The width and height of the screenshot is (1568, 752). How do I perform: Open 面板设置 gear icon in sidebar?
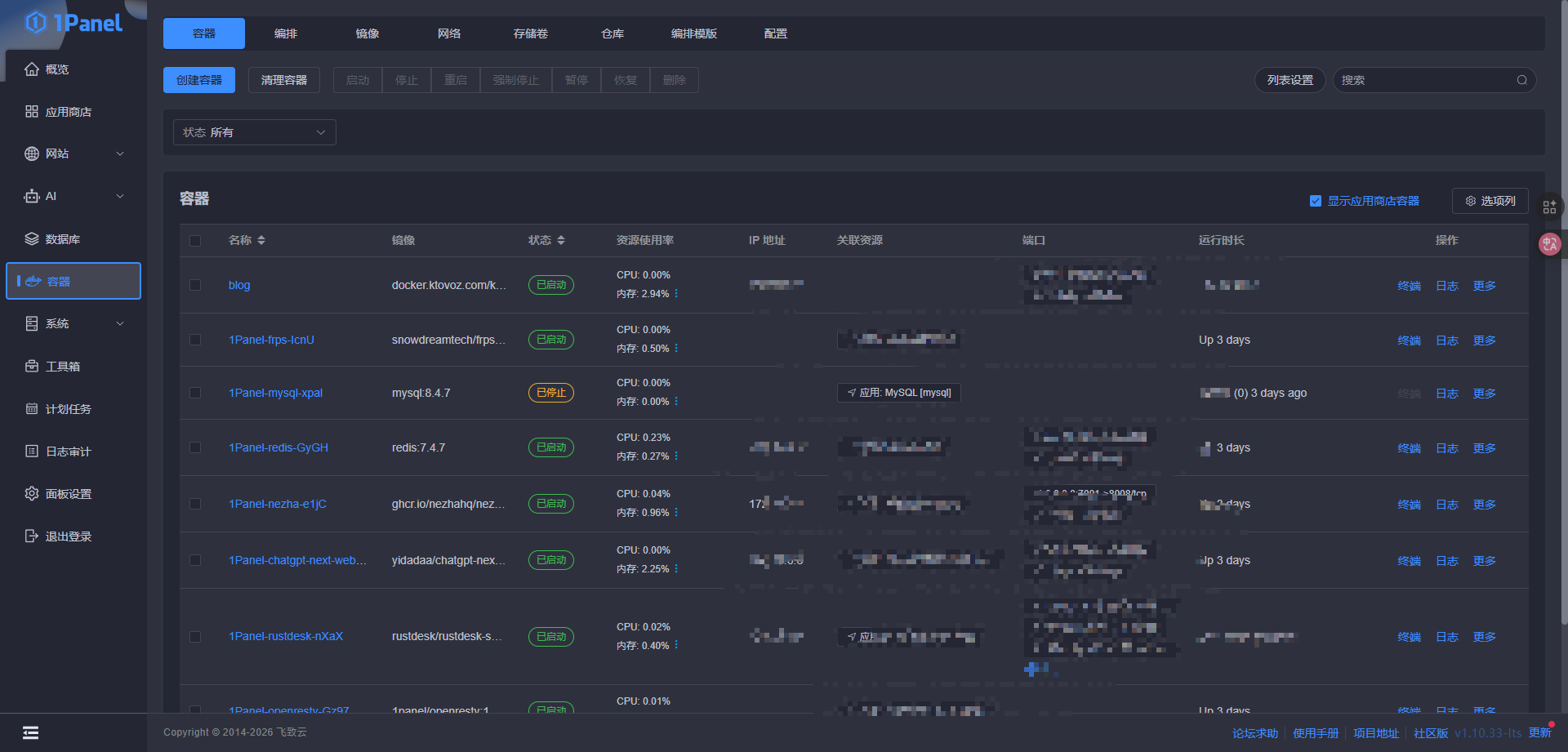click(32, 494)
